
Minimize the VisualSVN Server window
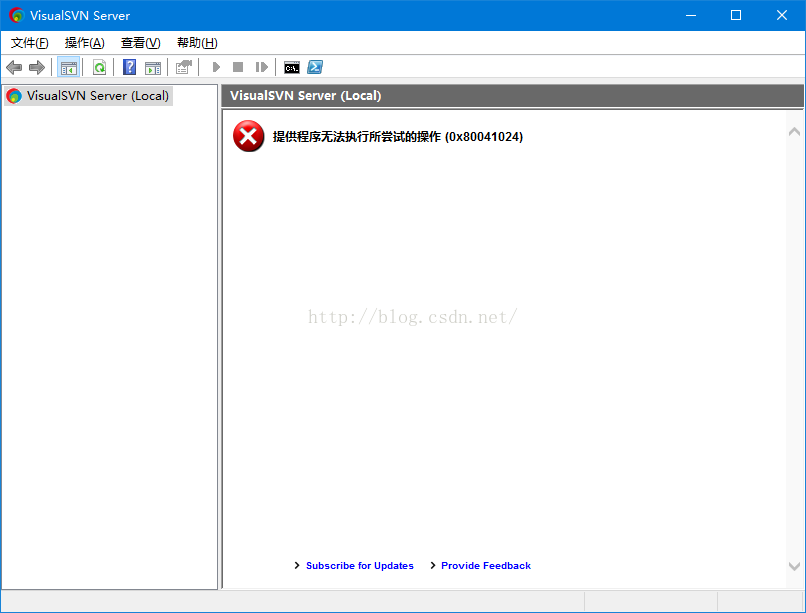(691, 15)
